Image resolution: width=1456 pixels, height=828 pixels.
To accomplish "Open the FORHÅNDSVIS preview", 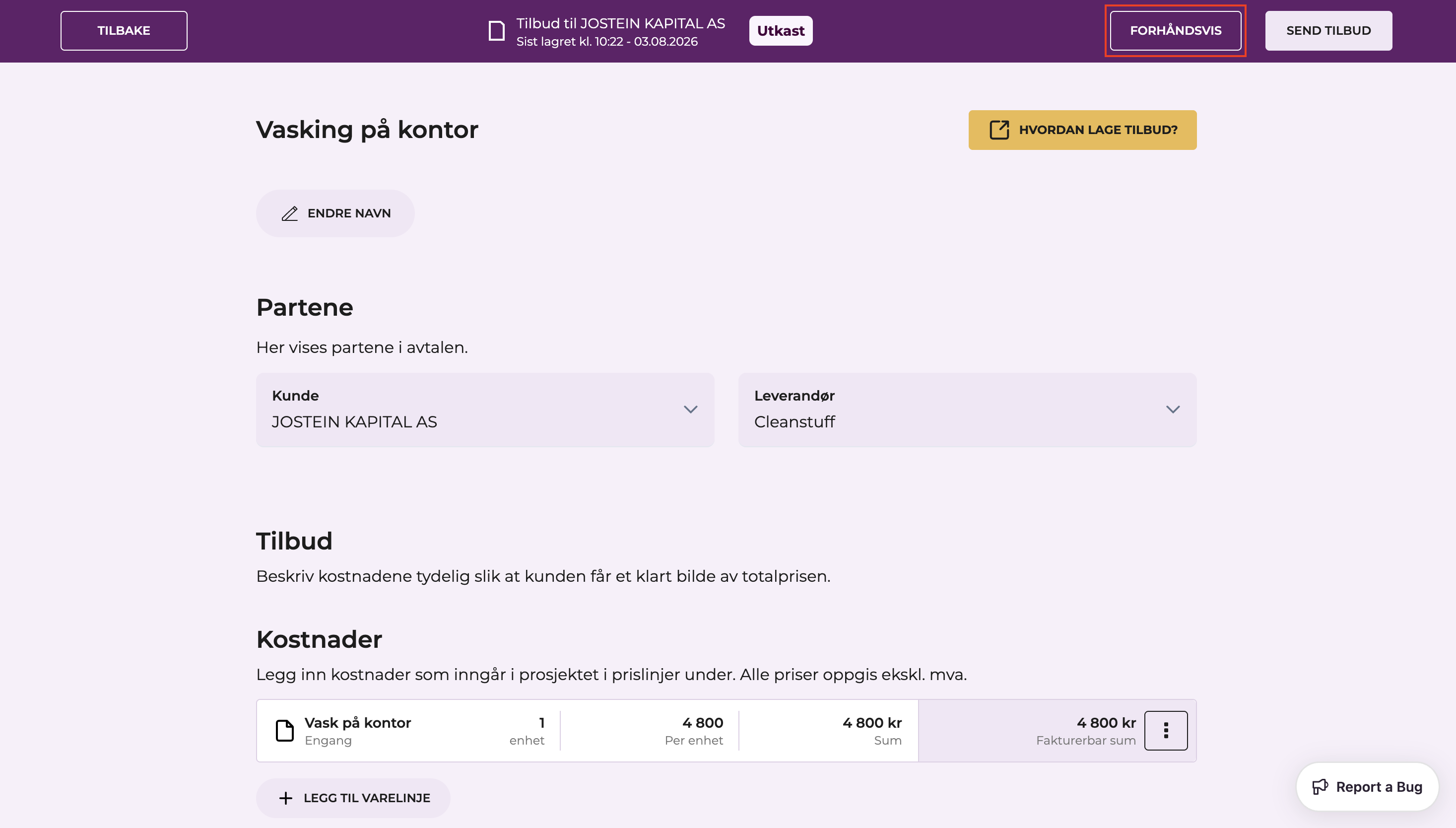I will [1175, 31].
